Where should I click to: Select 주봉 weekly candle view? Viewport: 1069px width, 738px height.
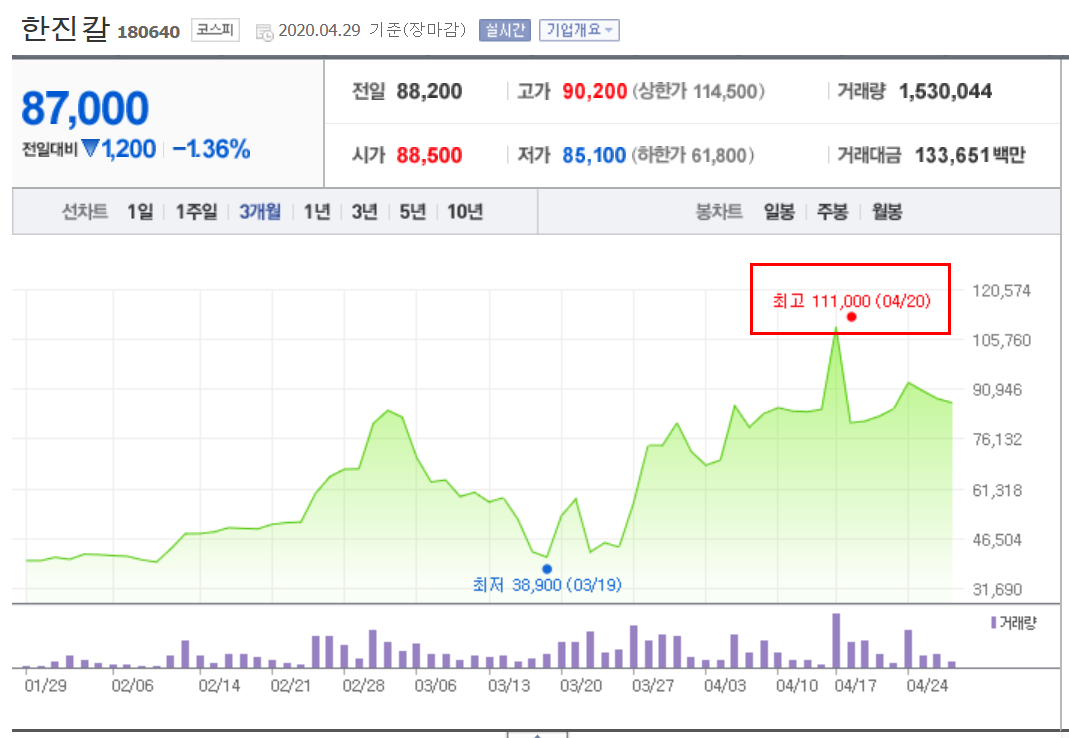click(831, 211)
